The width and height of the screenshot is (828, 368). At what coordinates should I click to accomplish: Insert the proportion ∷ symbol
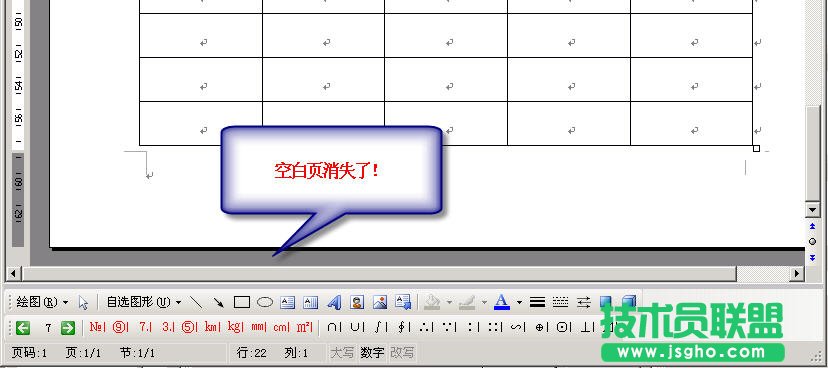click(495, 327)
